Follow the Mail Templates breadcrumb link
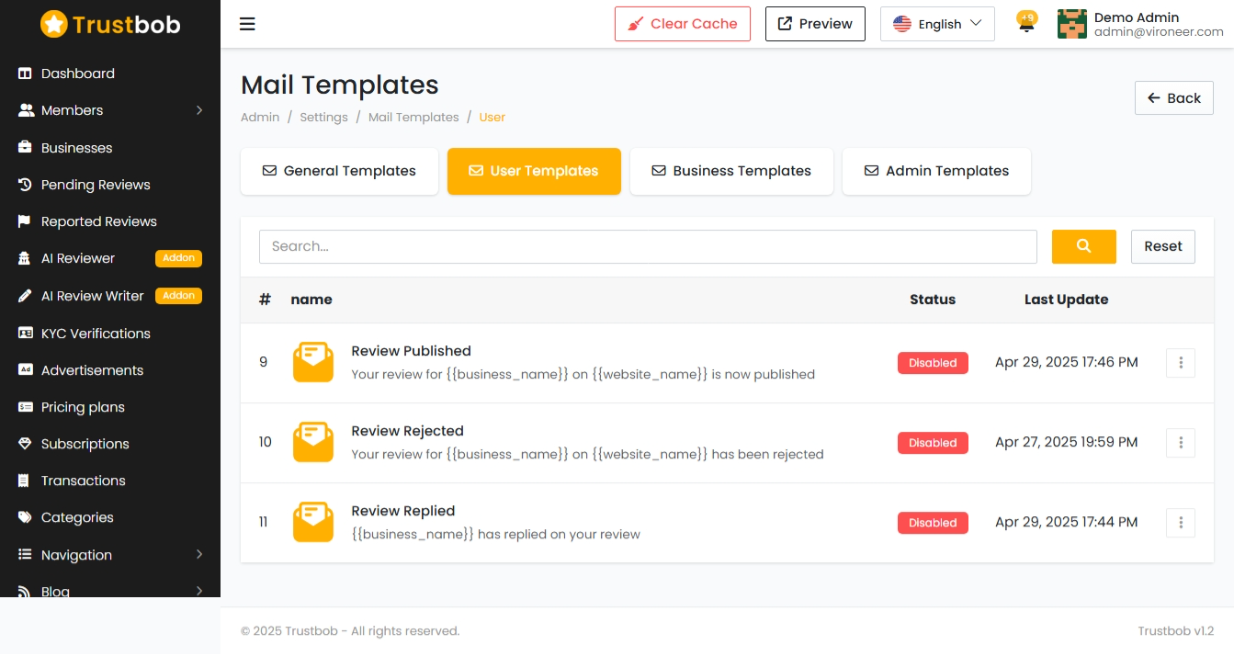Screen dimensions: 1234x654 (x=413, y=117)
